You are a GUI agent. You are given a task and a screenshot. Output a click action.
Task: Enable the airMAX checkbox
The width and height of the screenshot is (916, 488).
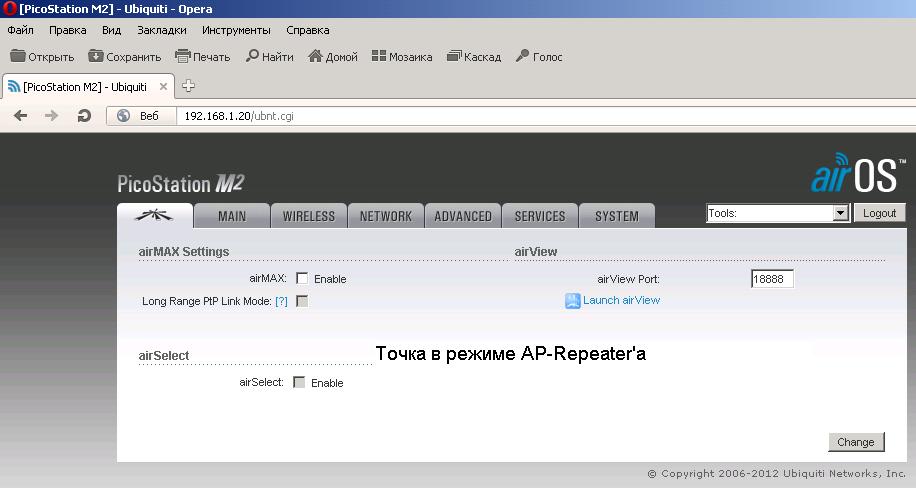pyautogui.click(x=302, y=278)
